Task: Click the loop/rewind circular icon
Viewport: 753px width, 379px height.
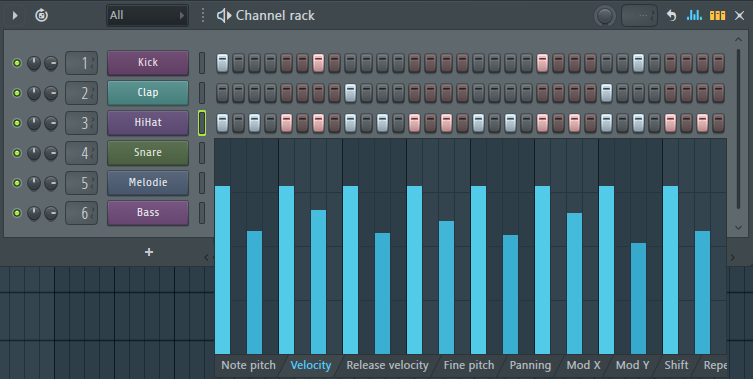Action: (x=41, y=15)
